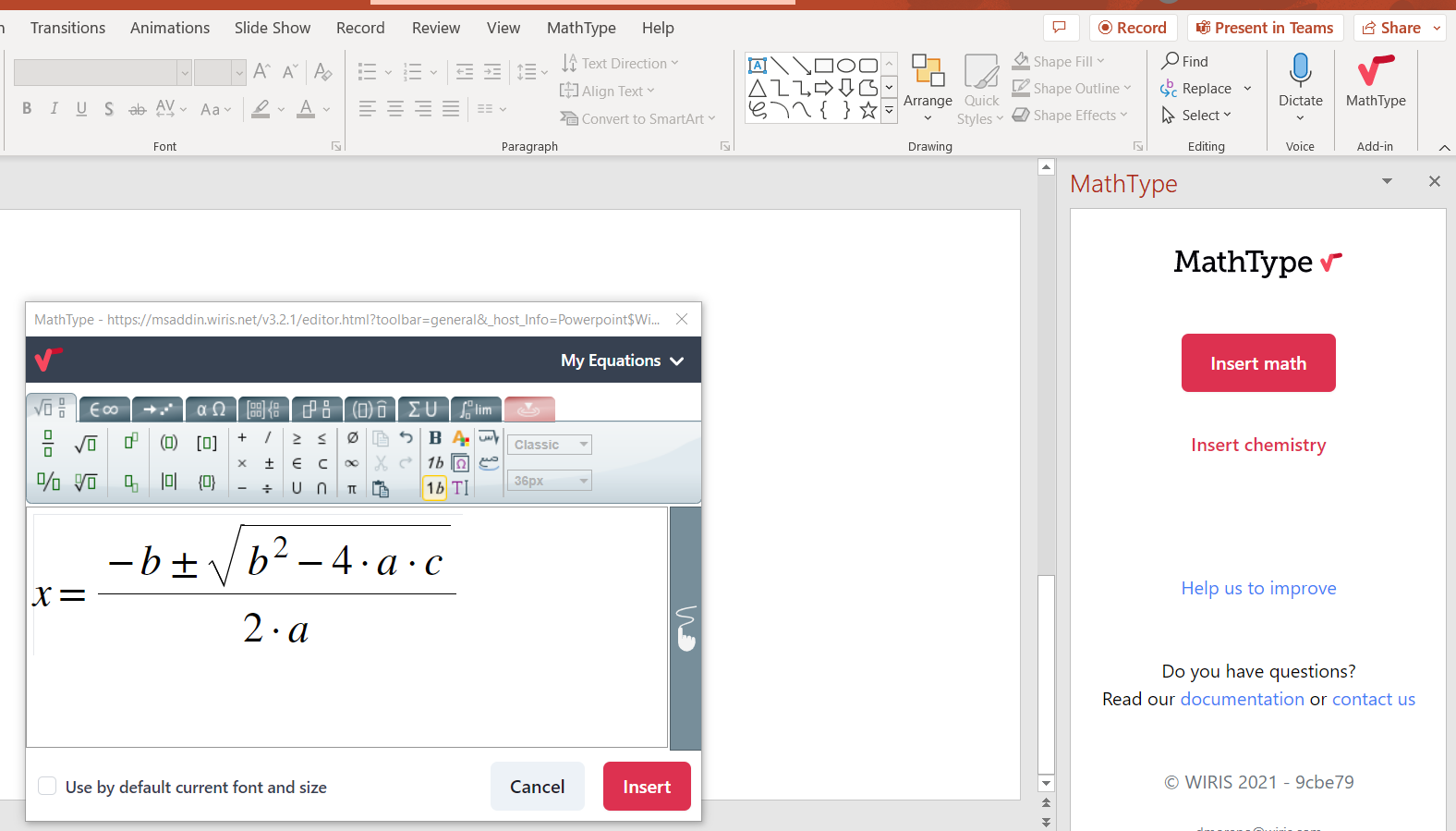
Task: Click the Insert chemistry link
Action: pos(1258,445)
